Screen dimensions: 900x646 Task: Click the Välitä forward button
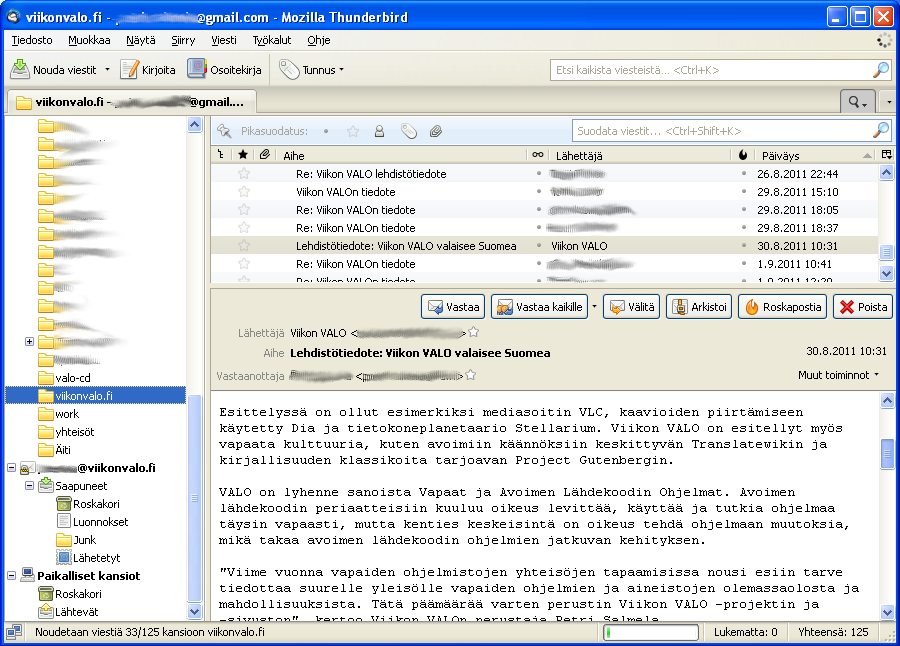(x=632, y=307)
